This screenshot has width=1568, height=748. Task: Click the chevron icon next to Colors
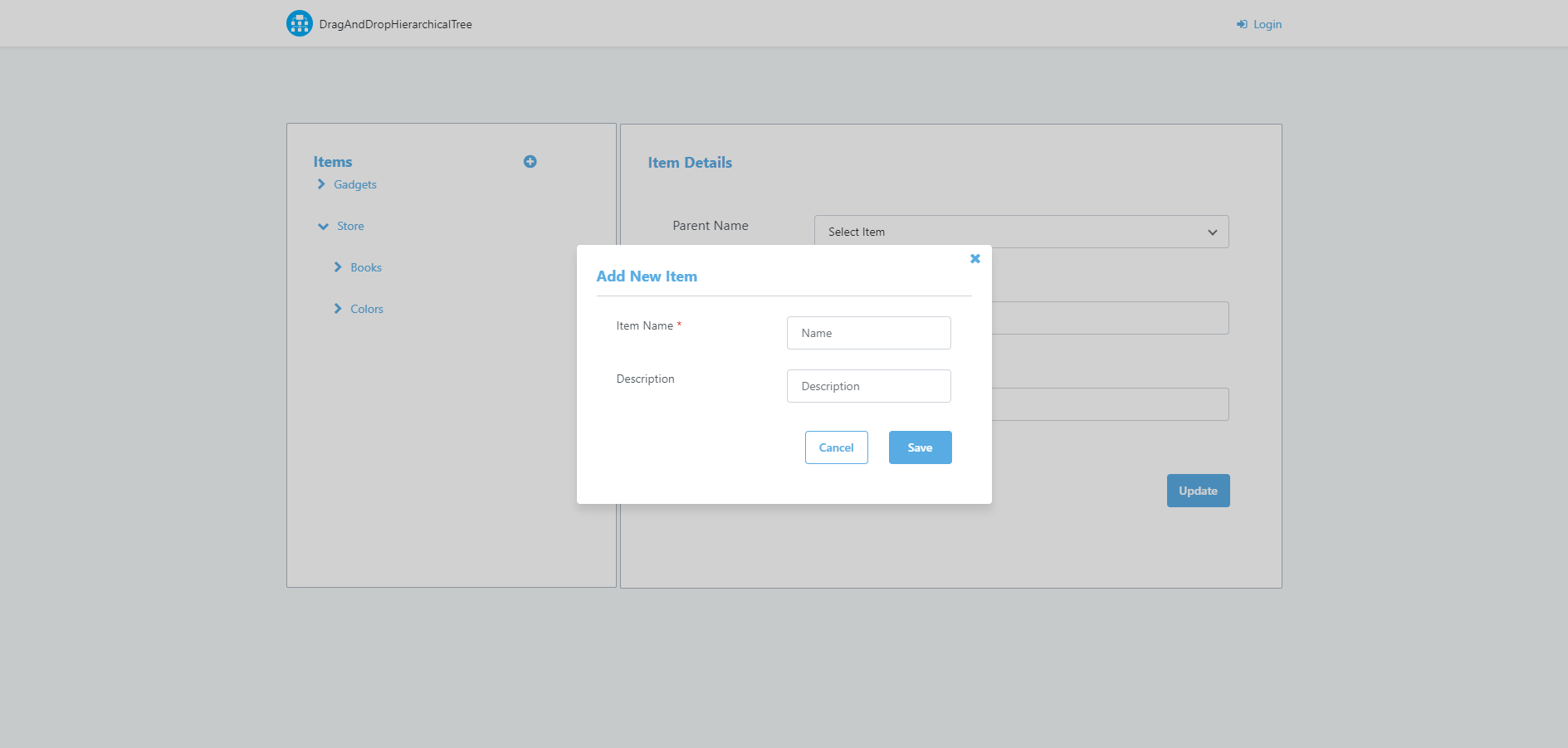tap(337, 308)
